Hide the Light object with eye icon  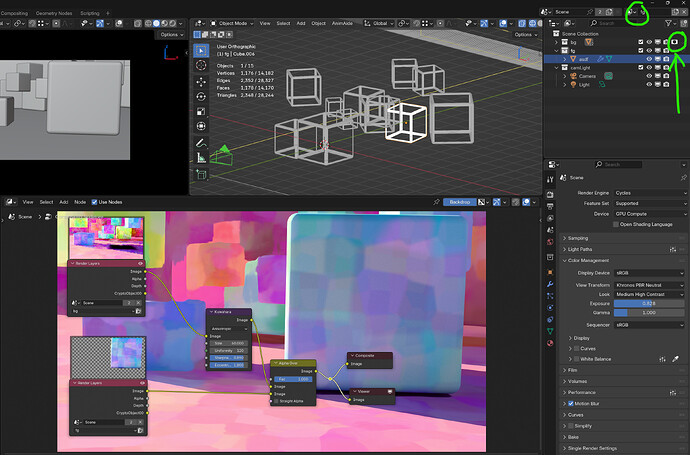[649, 84]
